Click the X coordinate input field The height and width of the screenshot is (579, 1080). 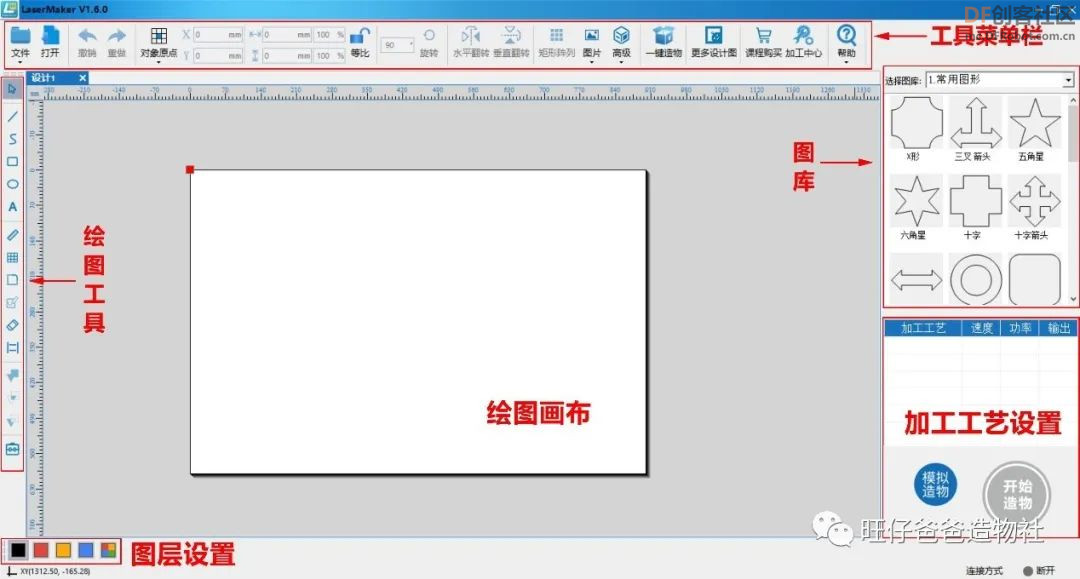click(218, 34)
